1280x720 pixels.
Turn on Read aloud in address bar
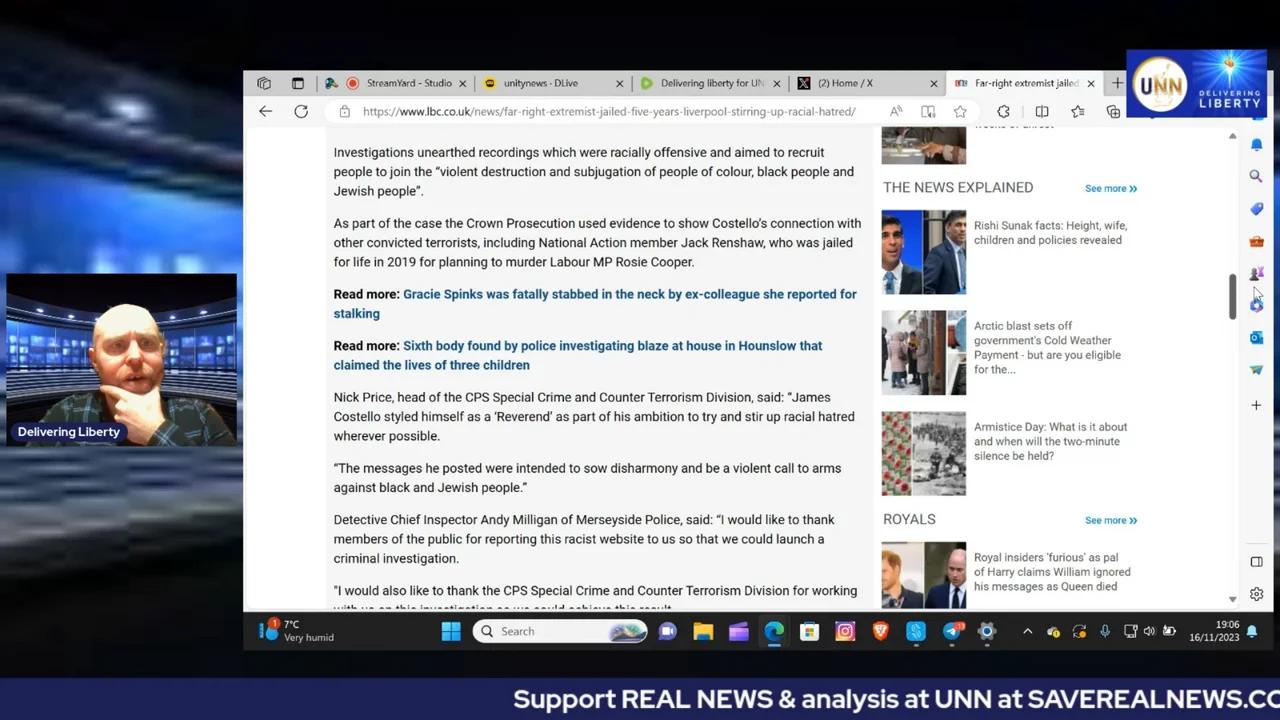pyautogui.click(x=896, y=111)
